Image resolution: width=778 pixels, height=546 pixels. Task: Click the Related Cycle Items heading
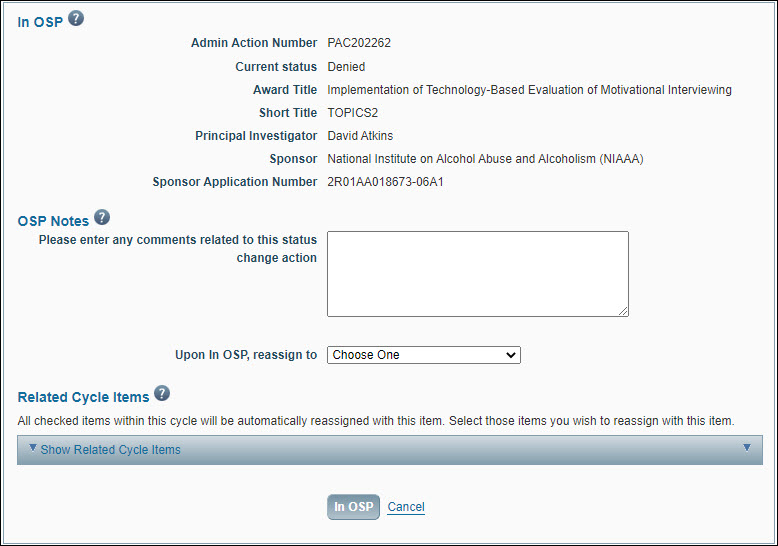click(x=83, y=397)
